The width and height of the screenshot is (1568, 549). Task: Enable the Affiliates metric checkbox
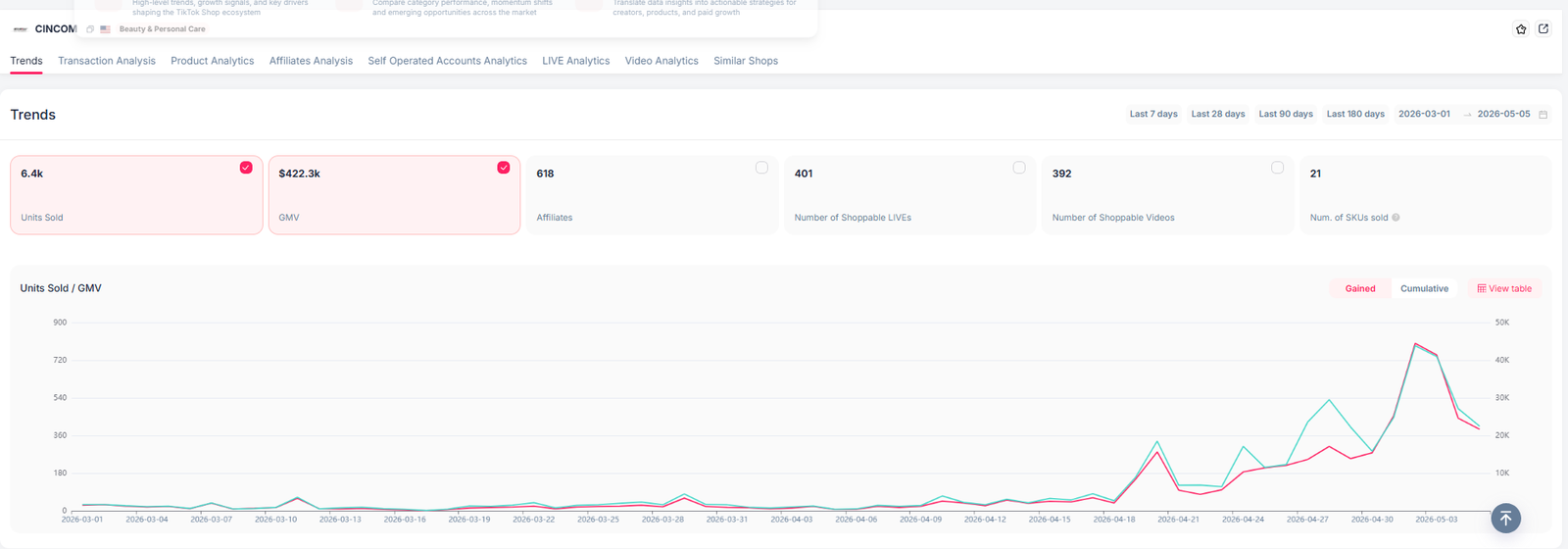pos(761,168)
